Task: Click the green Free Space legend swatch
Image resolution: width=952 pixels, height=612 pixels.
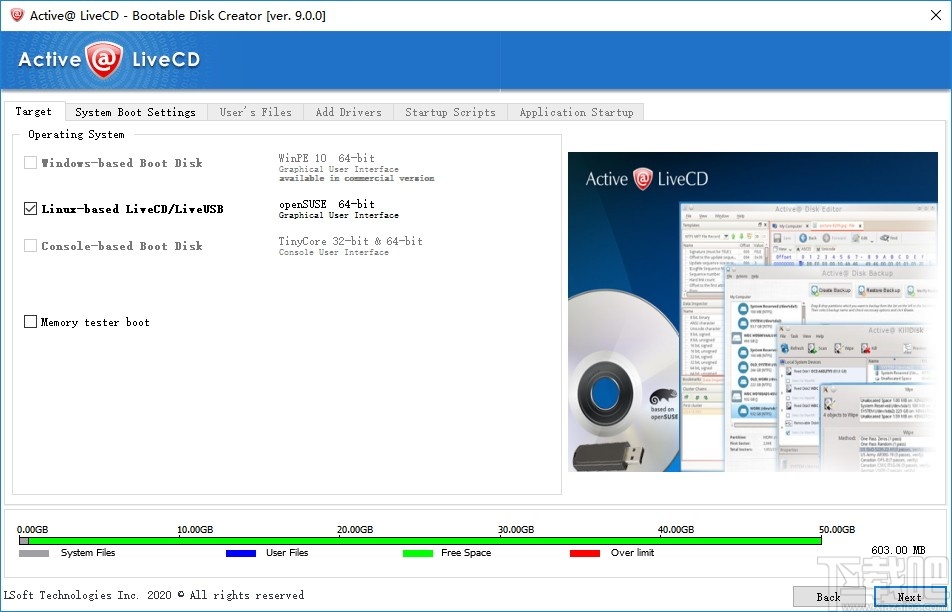Action: 418,553
